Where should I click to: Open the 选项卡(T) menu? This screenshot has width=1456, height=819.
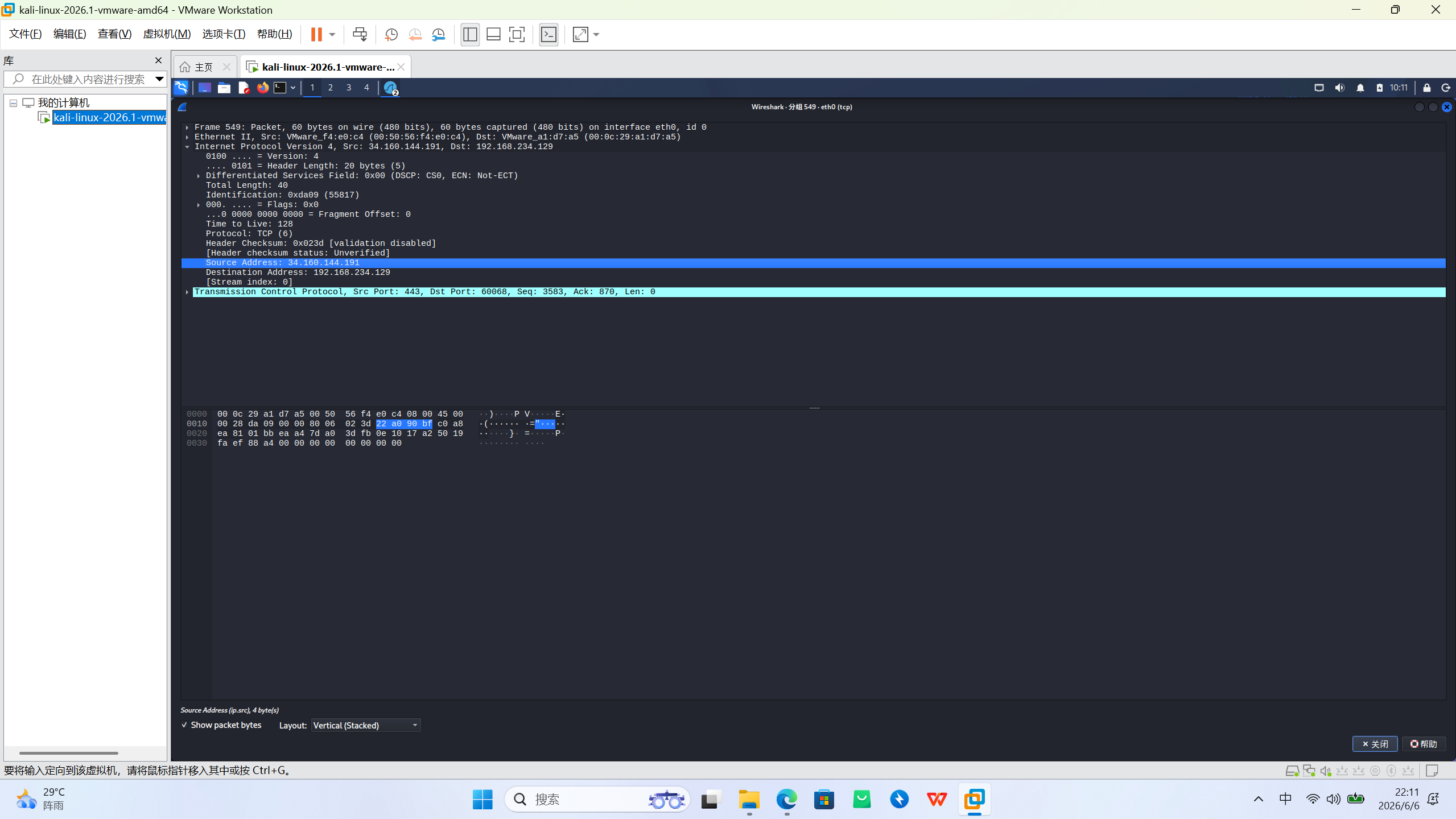pos(224,34)
